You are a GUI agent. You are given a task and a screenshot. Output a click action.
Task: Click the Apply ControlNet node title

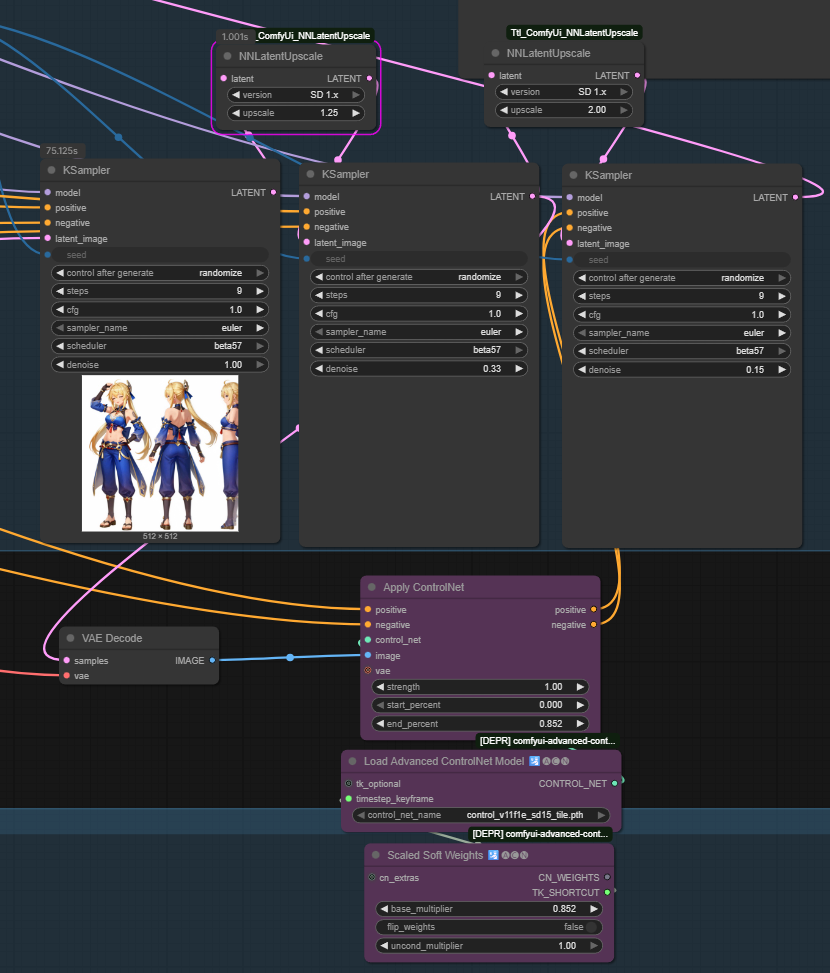tap(424, 587)
